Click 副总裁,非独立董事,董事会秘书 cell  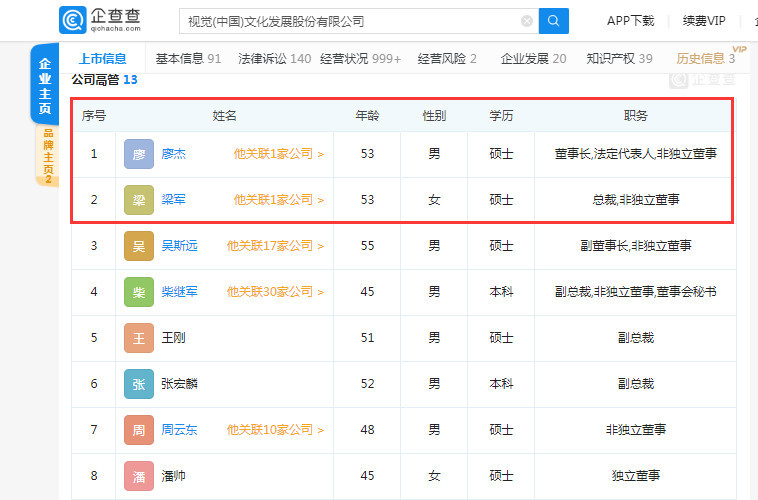coord(635,292)
